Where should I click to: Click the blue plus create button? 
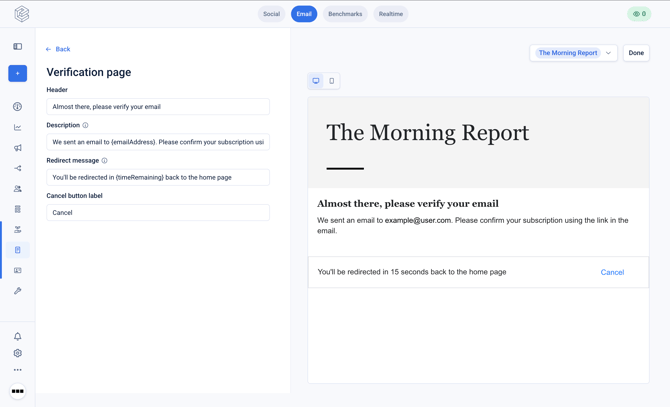click(18, 73)
